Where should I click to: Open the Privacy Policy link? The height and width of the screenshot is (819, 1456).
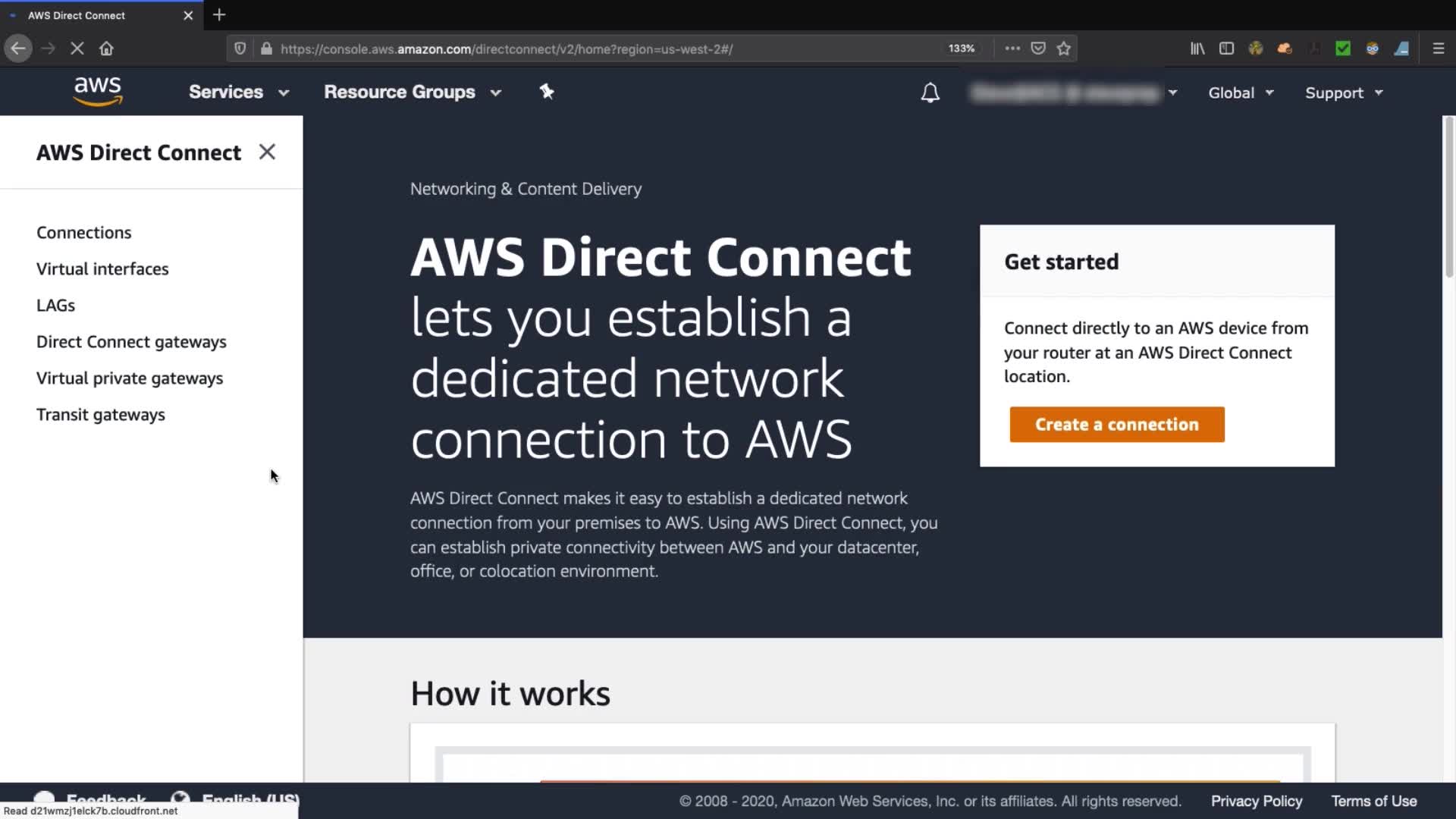coord(1256,801)
